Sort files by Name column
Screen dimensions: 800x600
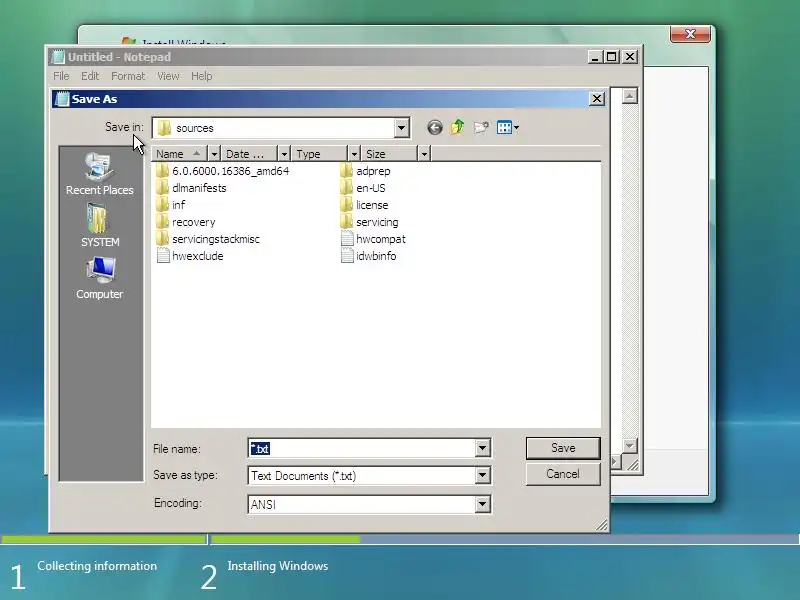(180, 154)
